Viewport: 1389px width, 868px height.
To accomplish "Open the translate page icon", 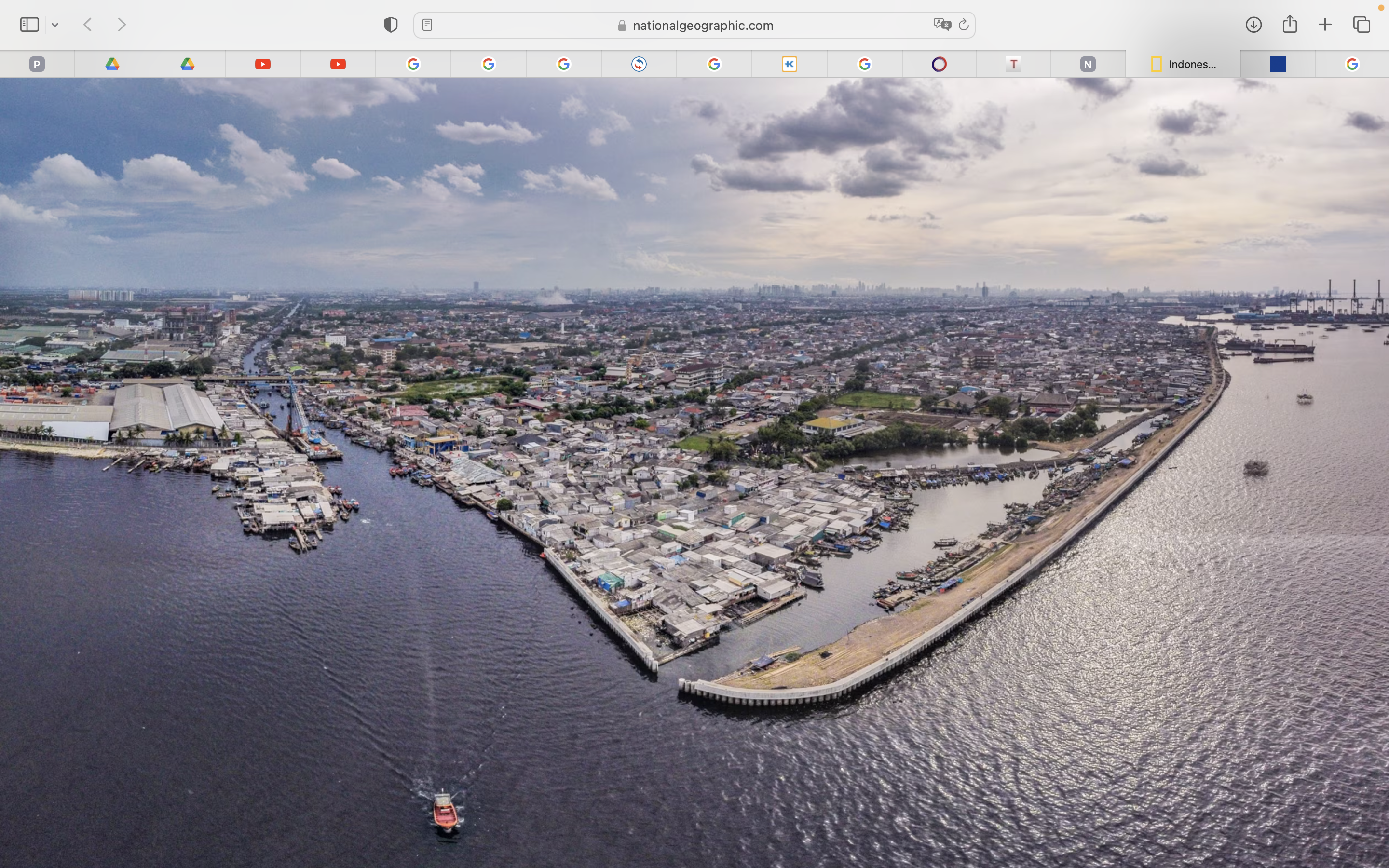I will pyautogui.click(x=942, y=25).
